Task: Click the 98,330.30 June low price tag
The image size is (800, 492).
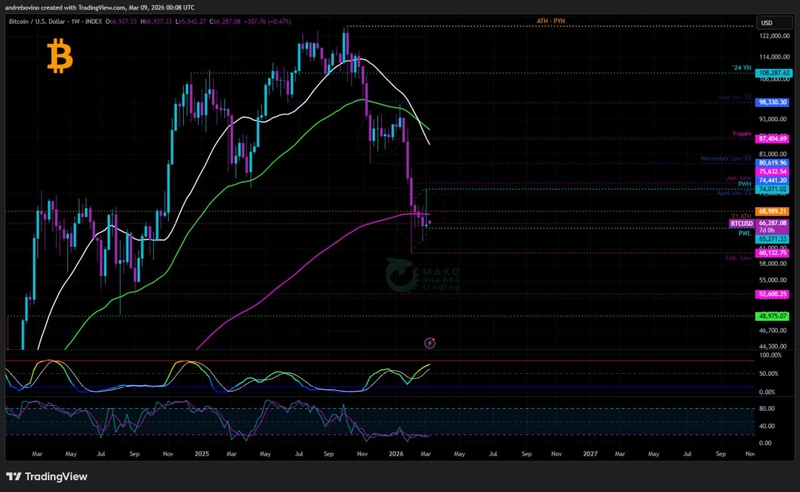Action: [773, 102]
